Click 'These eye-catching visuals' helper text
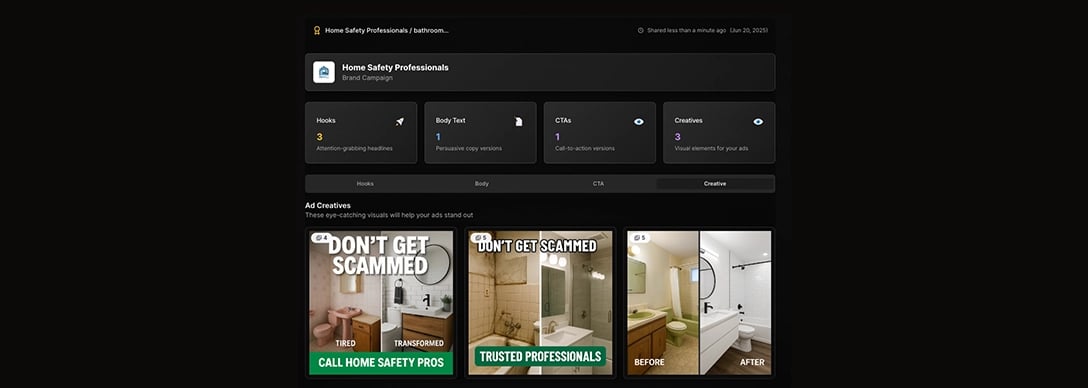 click(389, 215)
